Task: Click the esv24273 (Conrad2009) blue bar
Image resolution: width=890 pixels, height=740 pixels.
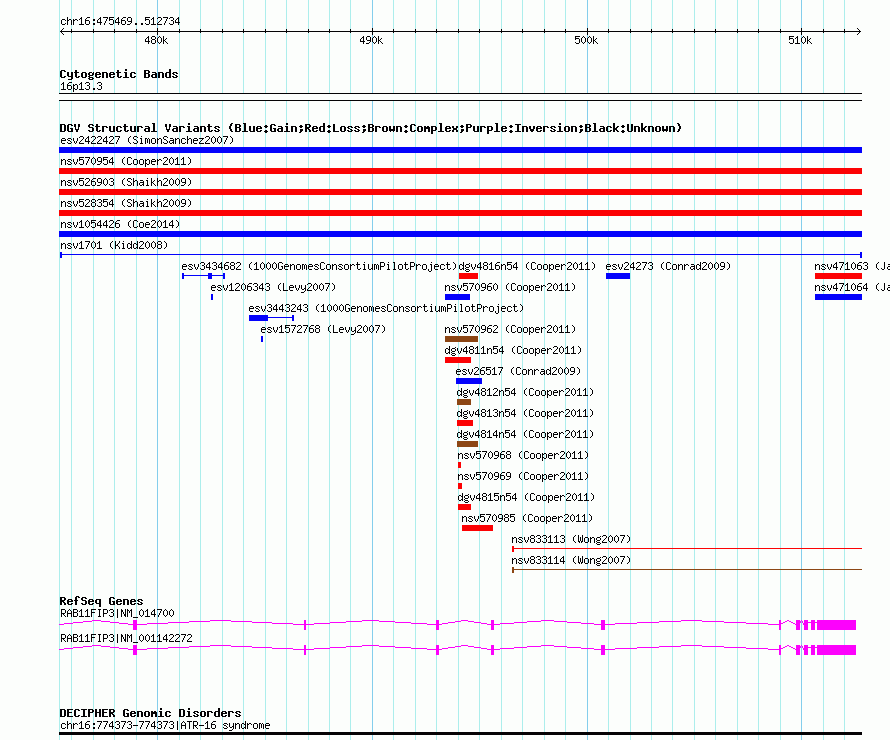Action: (618, 276)
